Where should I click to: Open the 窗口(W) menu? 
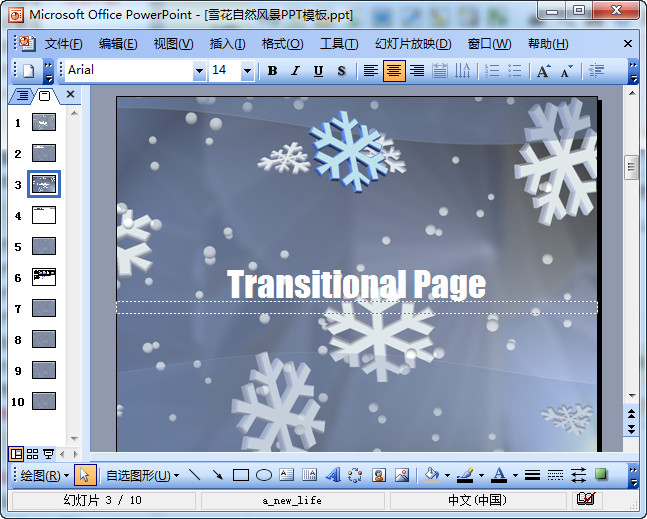tap(489, 44)
